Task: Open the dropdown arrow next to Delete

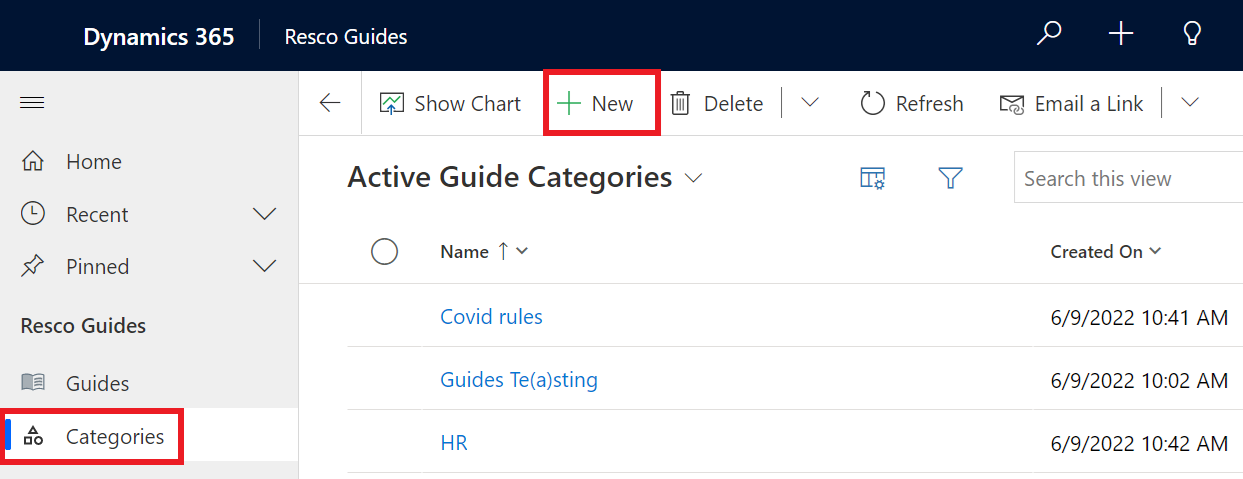Action: (x=810, y=103)
